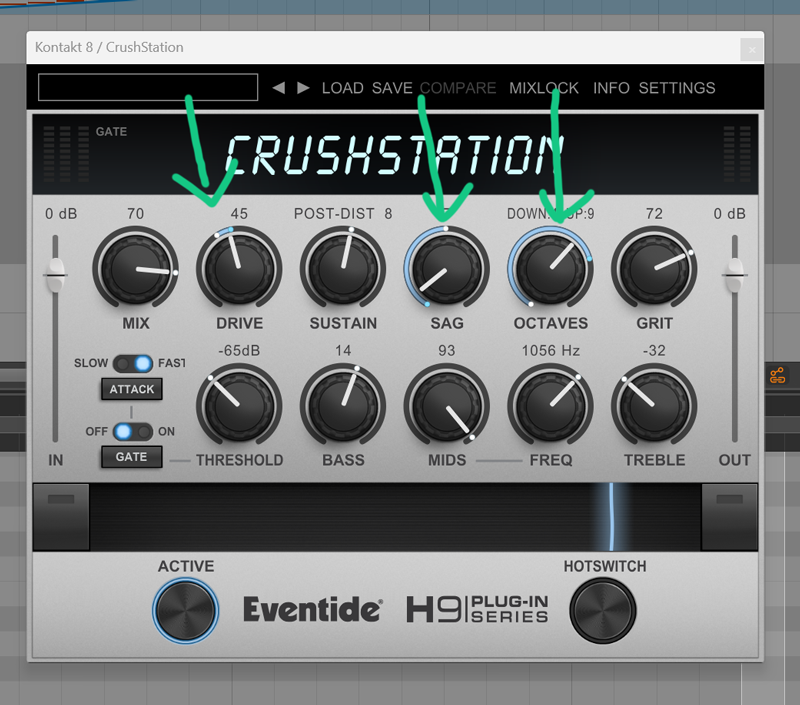
Task: Click the previous preset arrow
Action: [x=279, y=88]
